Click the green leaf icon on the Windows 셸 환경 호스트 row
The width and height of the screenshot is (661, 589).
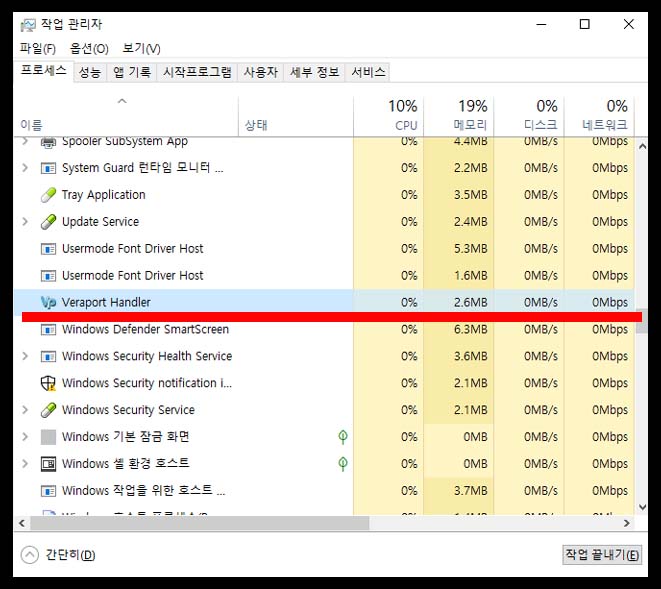click(343, 464)
